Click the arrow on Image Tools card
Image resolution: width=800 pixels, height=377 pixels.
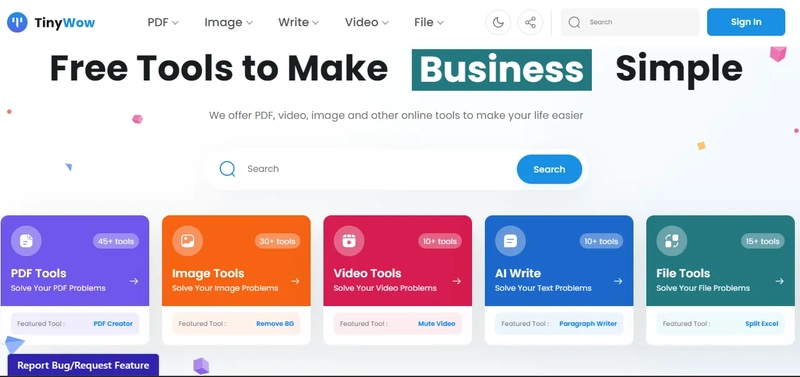295,281
